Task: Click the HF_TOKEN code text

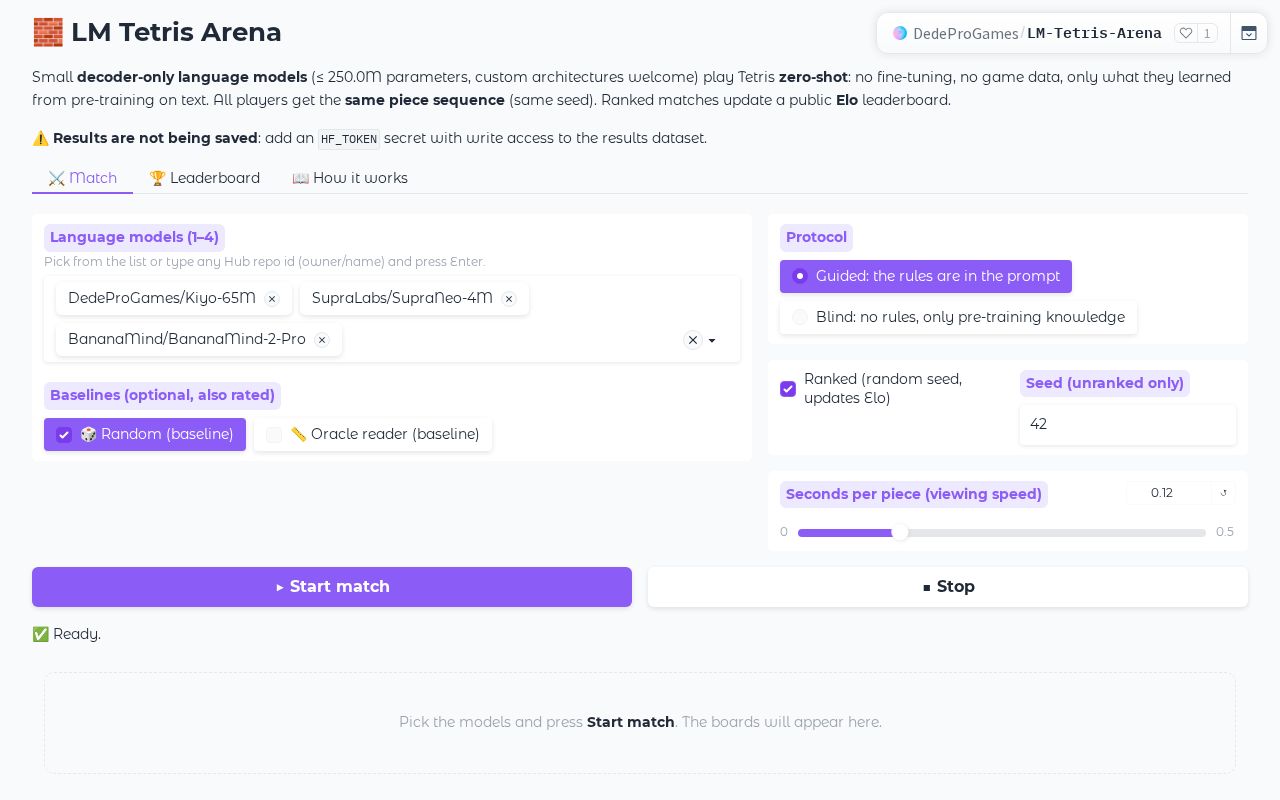Action: point(349,139)
